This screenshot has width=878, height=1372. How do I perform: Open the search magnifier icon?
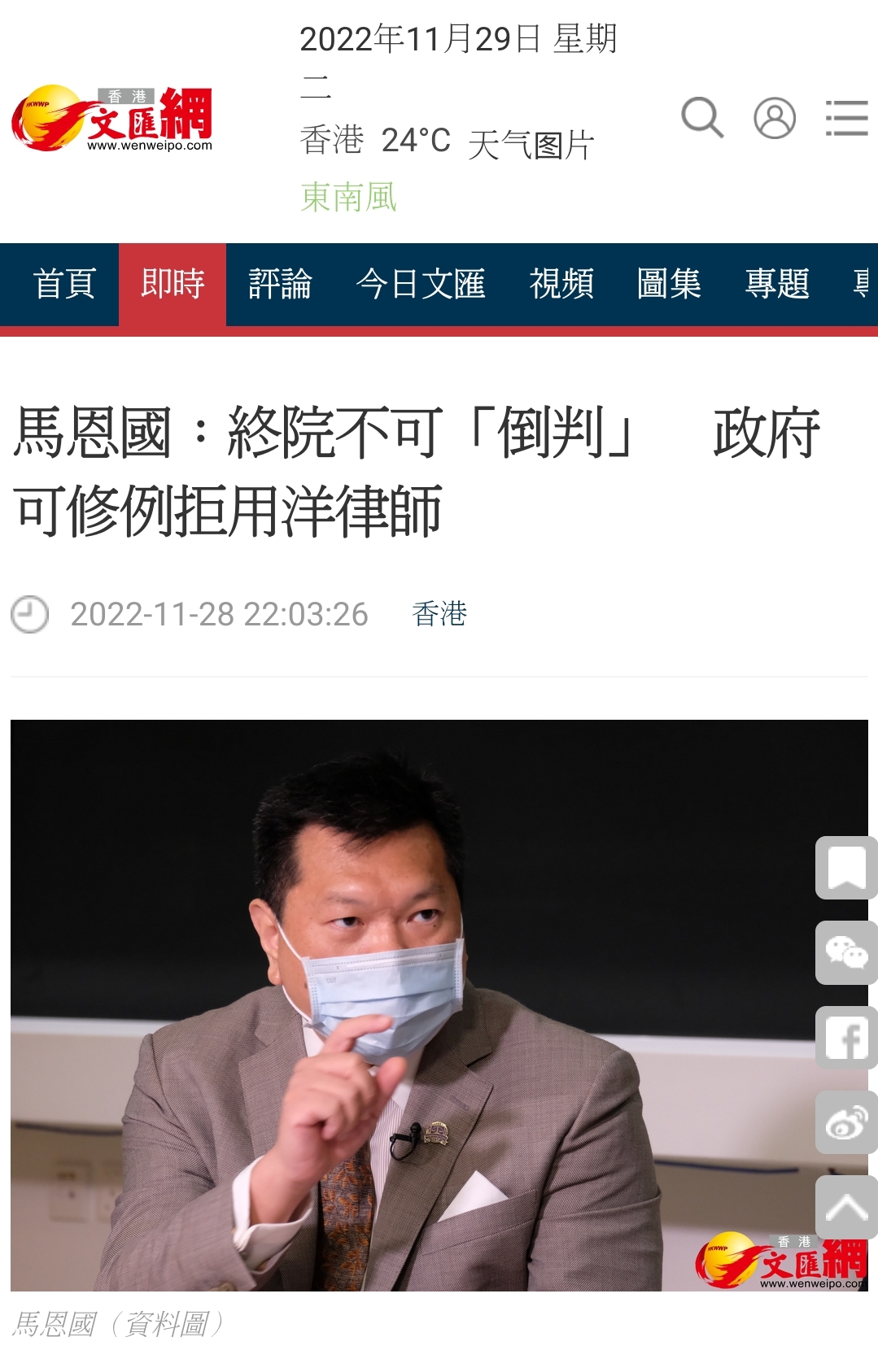pyautogui.click(x=702, y=118)
